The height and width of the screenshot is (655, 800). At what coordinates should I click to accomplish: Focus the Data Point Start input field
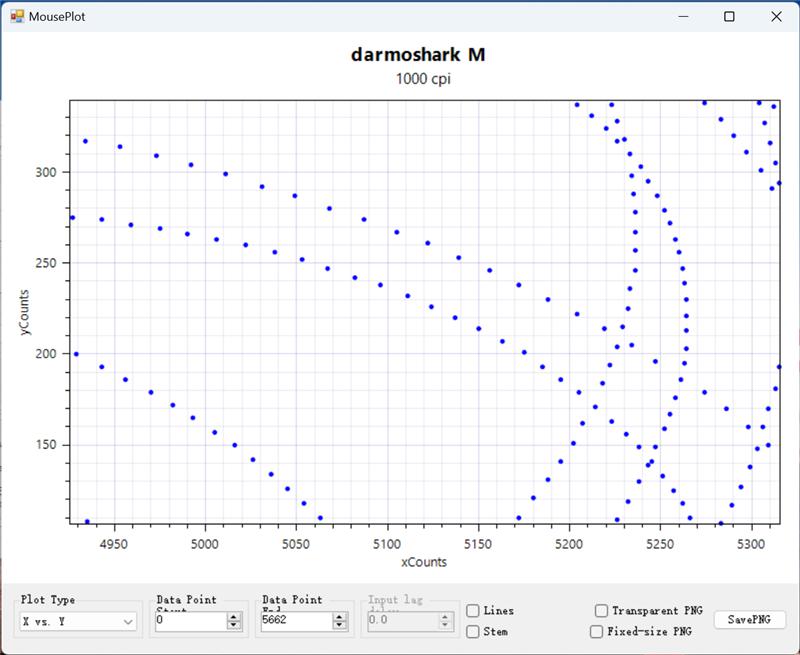tap(190, 621)
